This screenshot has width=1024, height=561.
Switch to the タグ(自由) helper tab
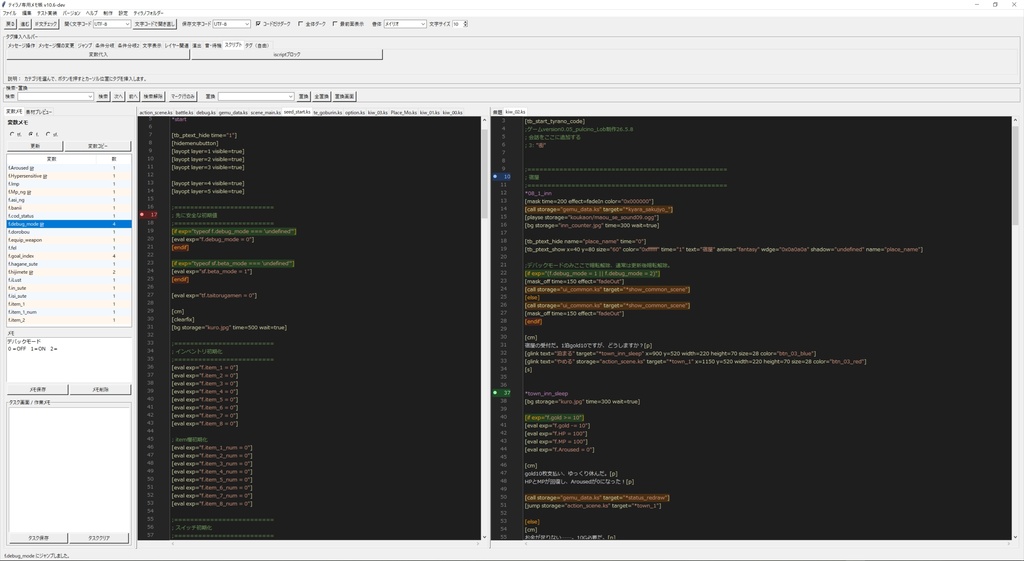click(257, 46)
